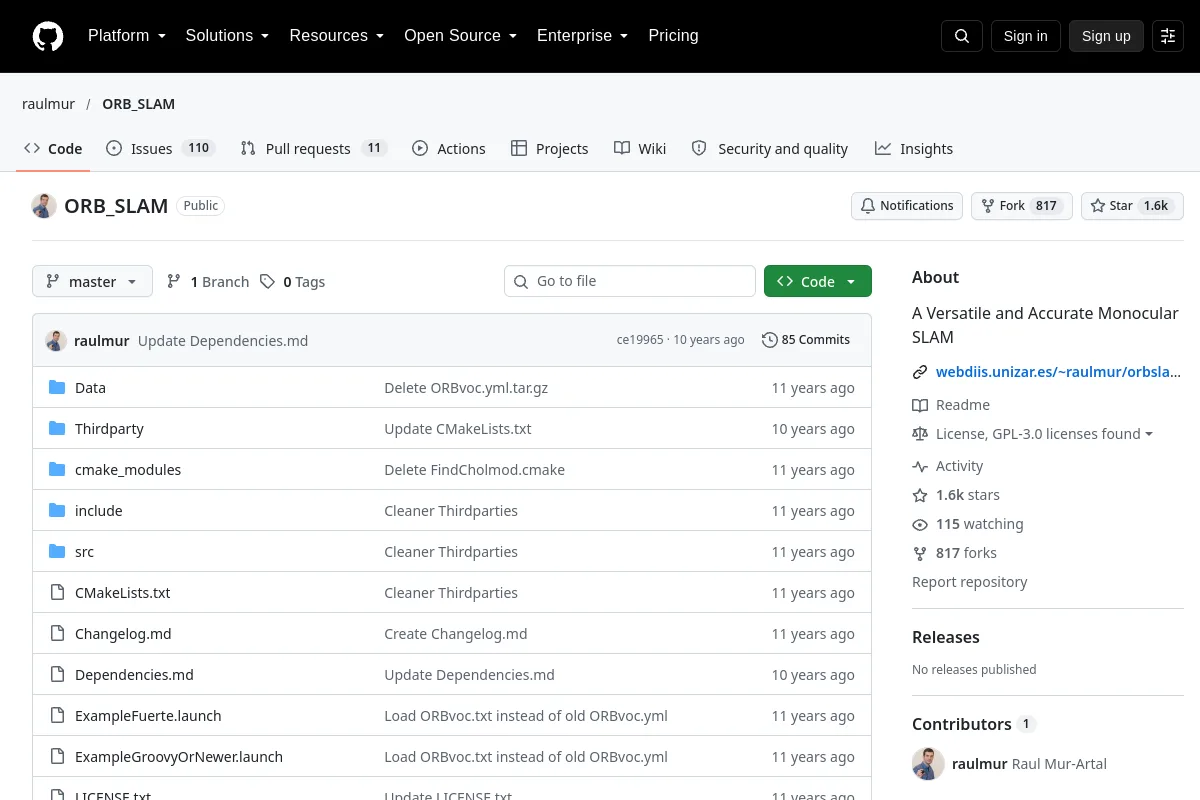Click the Thirdparty folder icon

[57, 429]
